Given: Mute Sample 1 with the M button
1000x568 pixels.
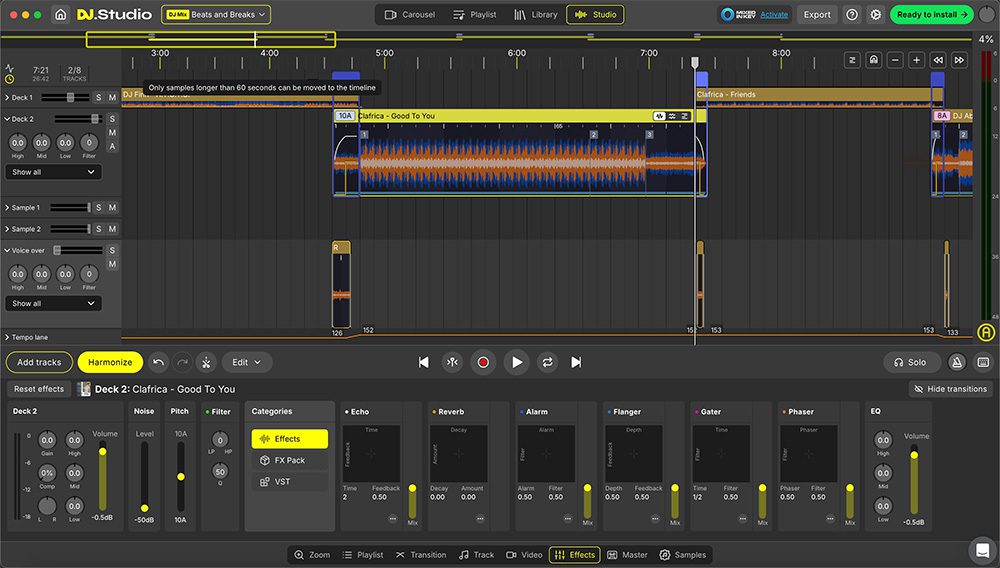Looking at the screenshot, I should coord(112,207).
